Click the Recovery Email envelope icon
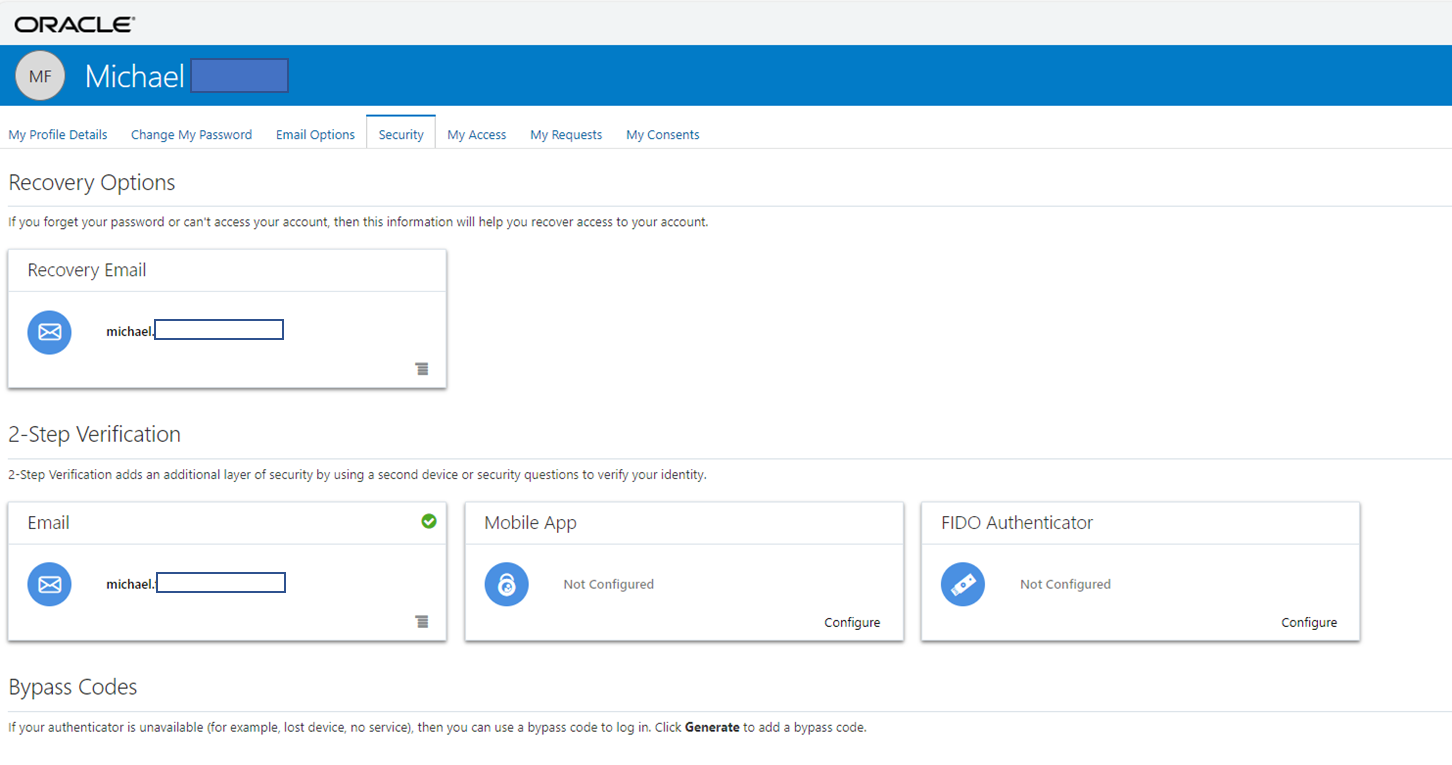The image size is (1452, 765). 49,332
